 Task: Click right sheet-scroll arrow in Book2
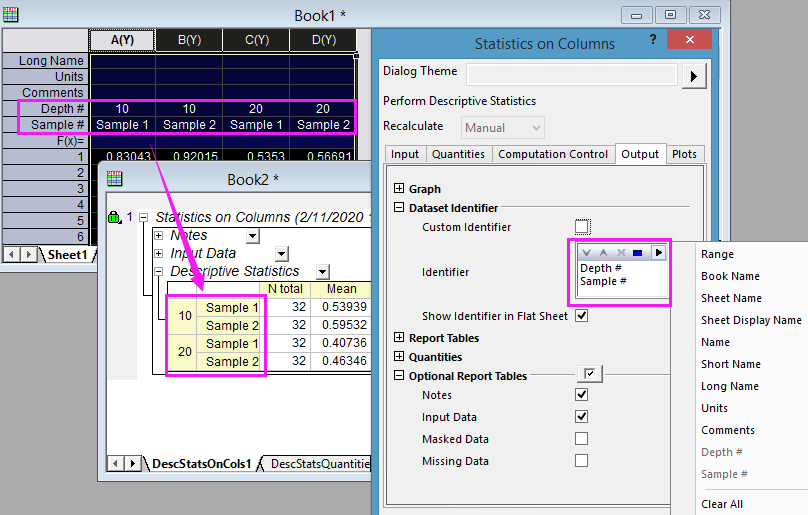coord(132,463)
